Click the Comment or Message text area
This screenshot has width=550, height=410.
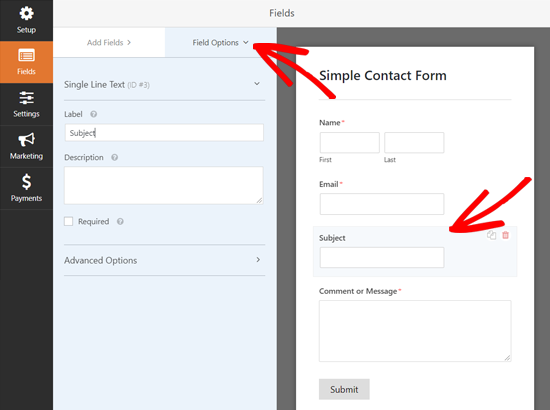click(415, 331)
